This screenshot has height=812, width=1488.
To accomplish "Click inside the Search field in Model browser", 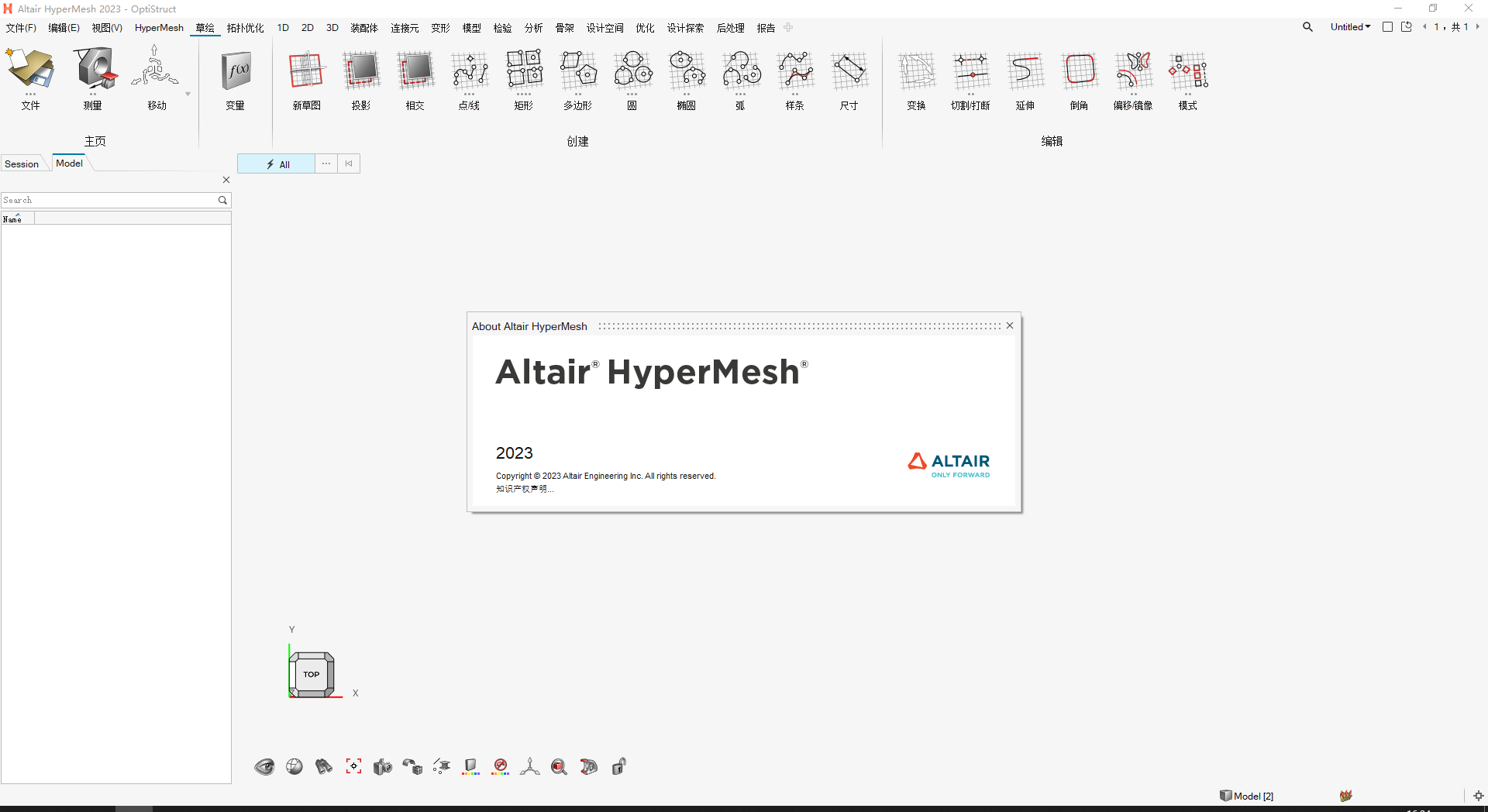I will click(108, 200).
